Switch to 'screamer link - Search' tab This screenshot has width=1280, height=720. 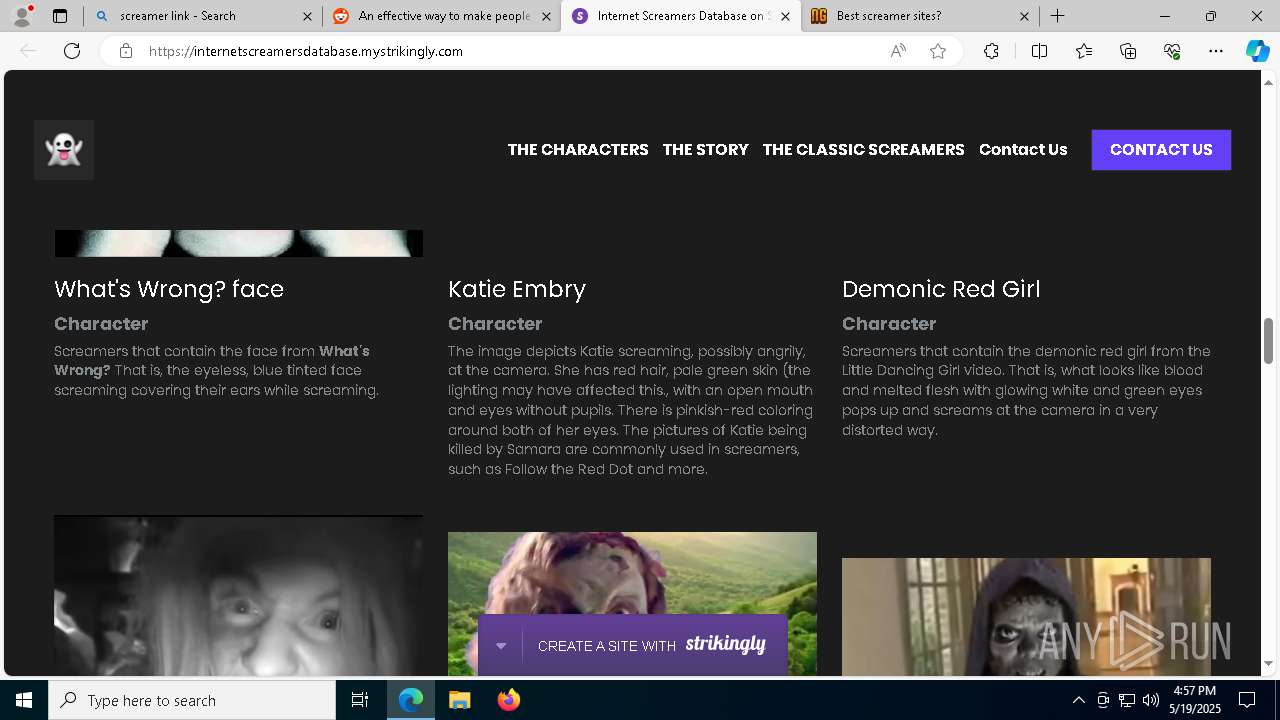[205, 16]
